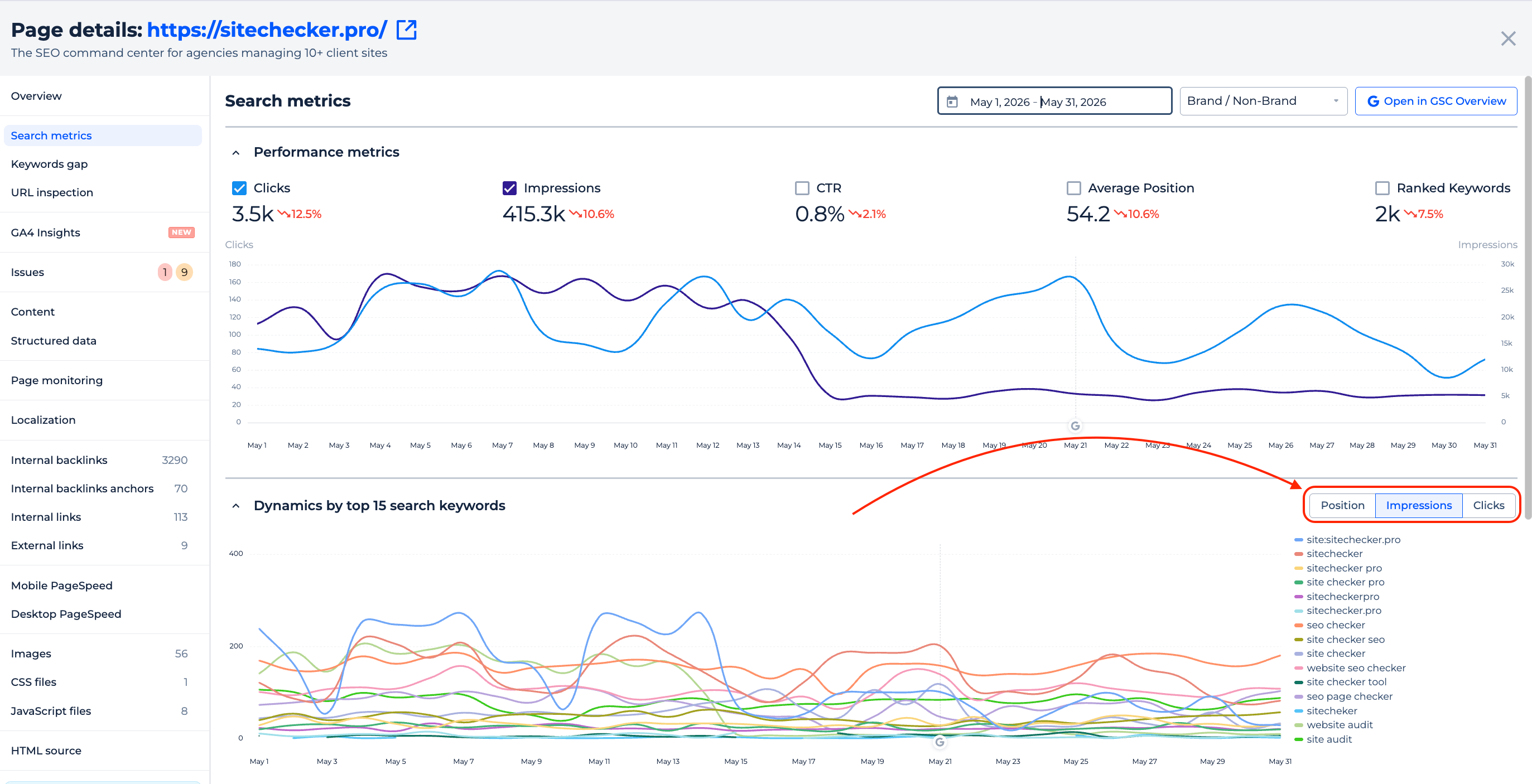Open Images in sidebar
The height and width of the screenshot is (784, 1532).
tap(31, 654)
